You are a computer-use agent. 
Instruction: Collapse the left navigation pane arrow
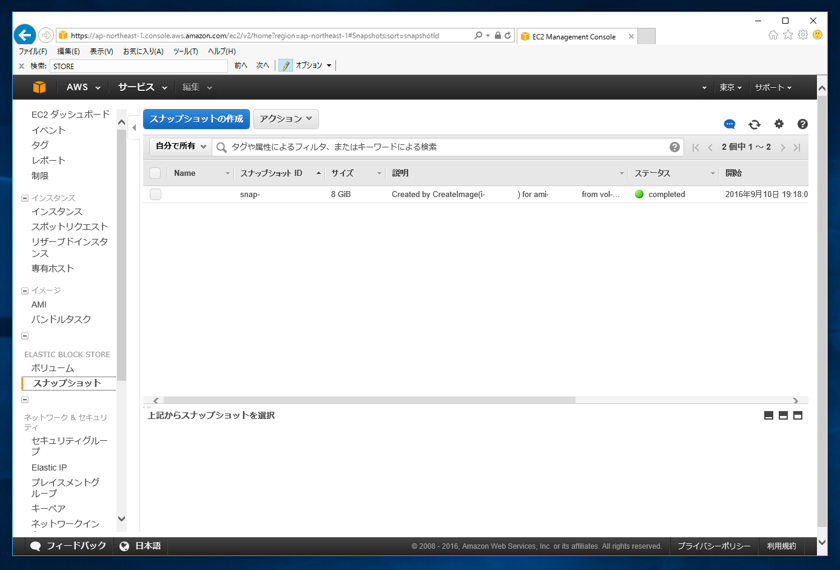coord(134,128)
